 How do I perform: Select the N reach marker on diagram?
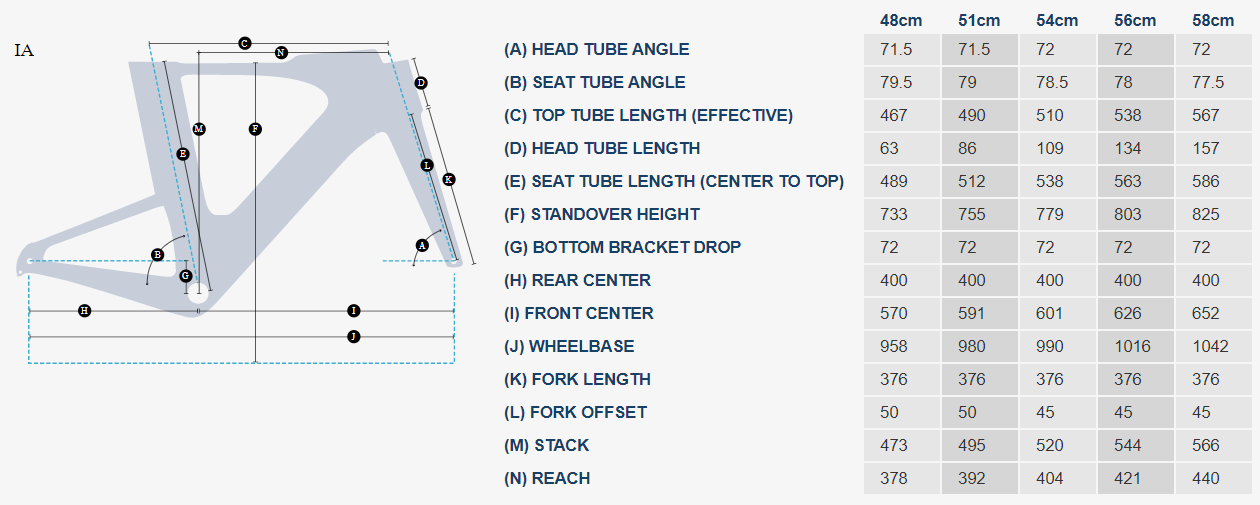point(281,52)
